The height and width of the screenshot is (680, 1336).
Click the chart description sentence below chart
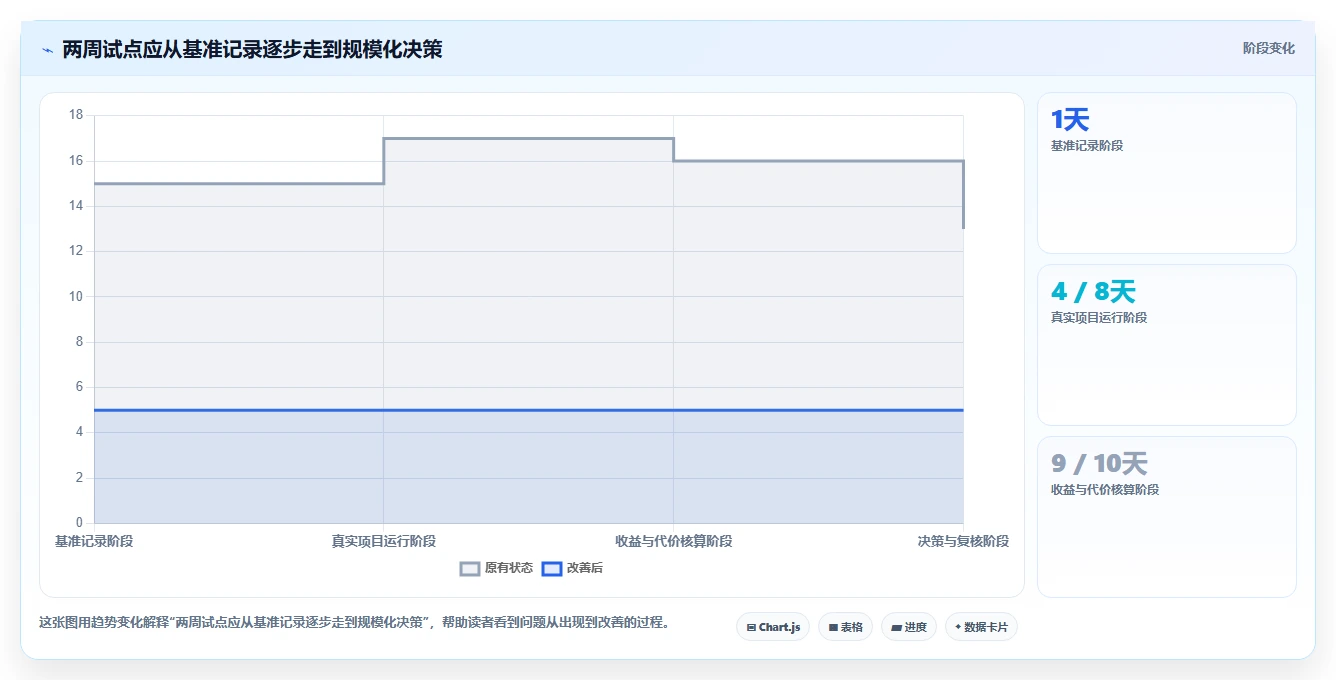(x=354, y=622)
